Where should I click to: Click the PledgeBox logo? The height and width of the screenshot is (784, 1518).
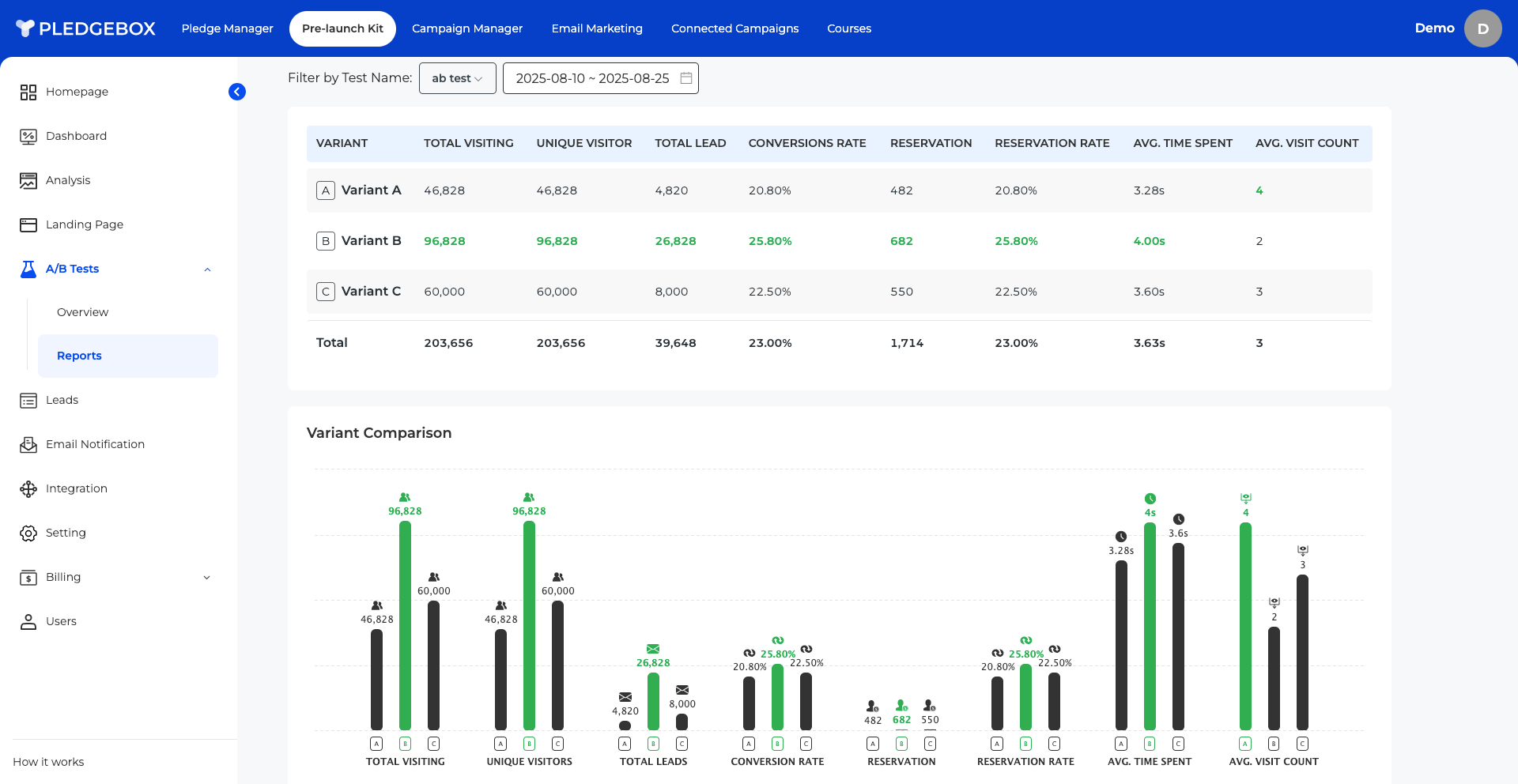pos(86,28)
